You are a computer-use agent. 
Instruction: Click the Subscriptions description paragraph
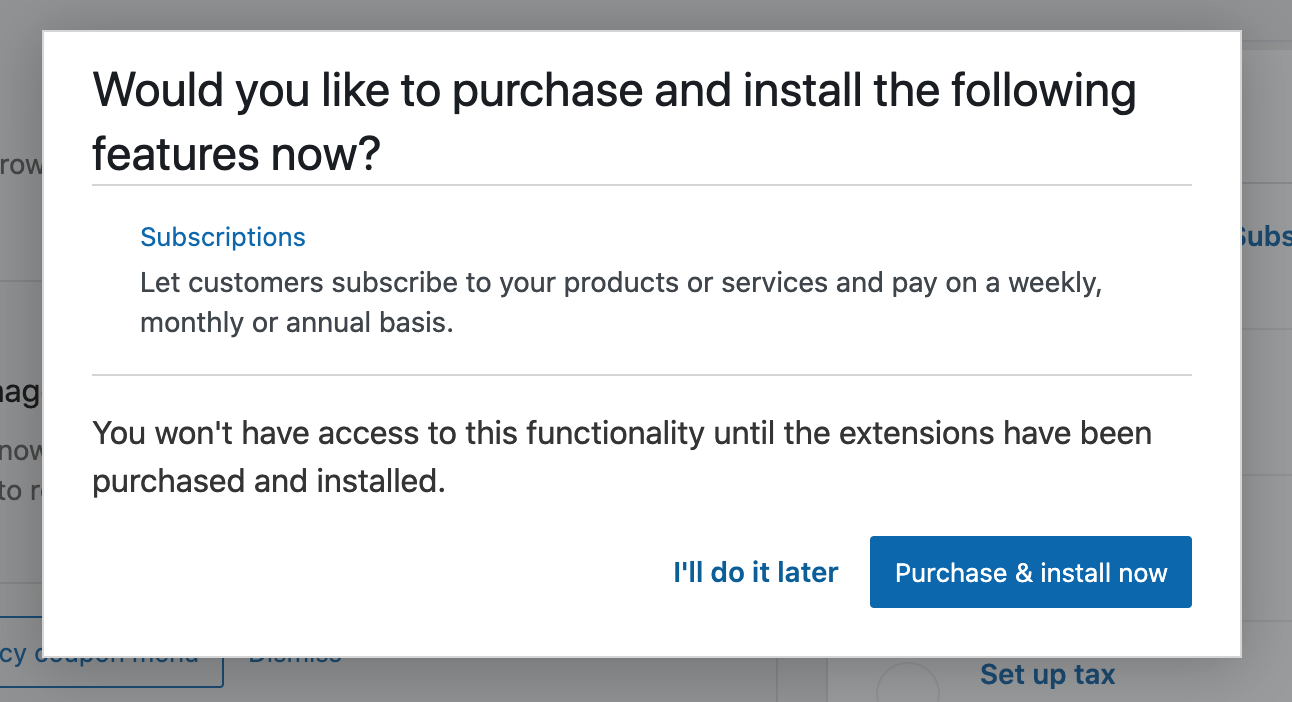(x=621, y=303)
